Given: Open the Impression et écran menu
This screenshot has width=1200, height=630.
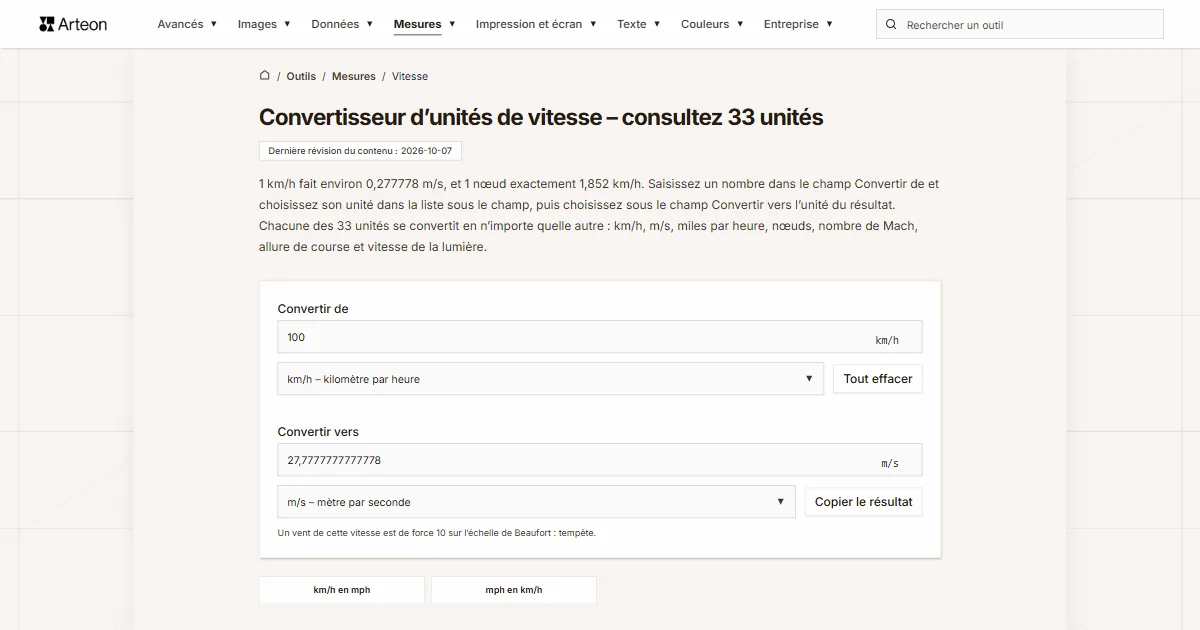Looking at the screenshot, I should click(536, 24).
